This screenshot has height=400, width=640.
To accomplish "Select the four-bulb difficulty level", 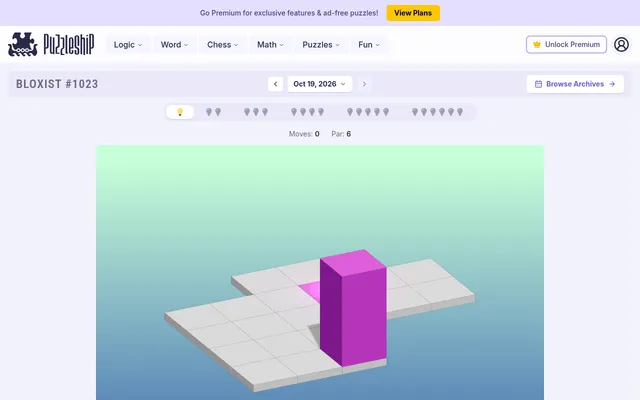I will [307, 112].
